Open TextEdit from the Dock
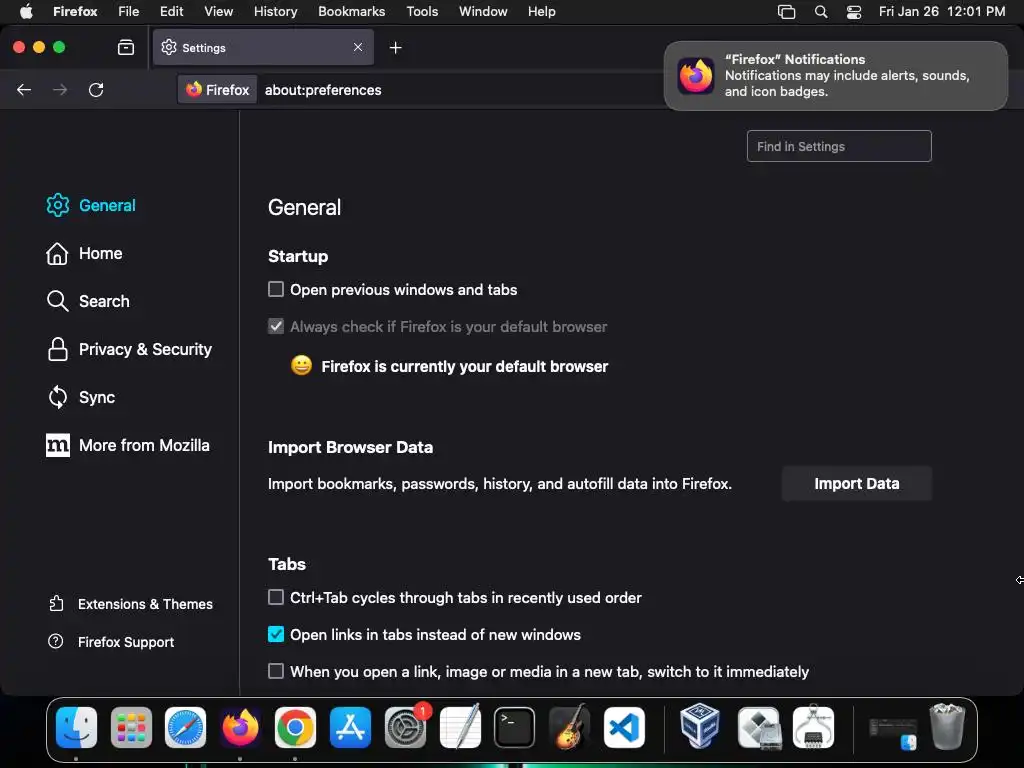Image resolution: width=1024 pixels, height=768 pixels. 460,727
